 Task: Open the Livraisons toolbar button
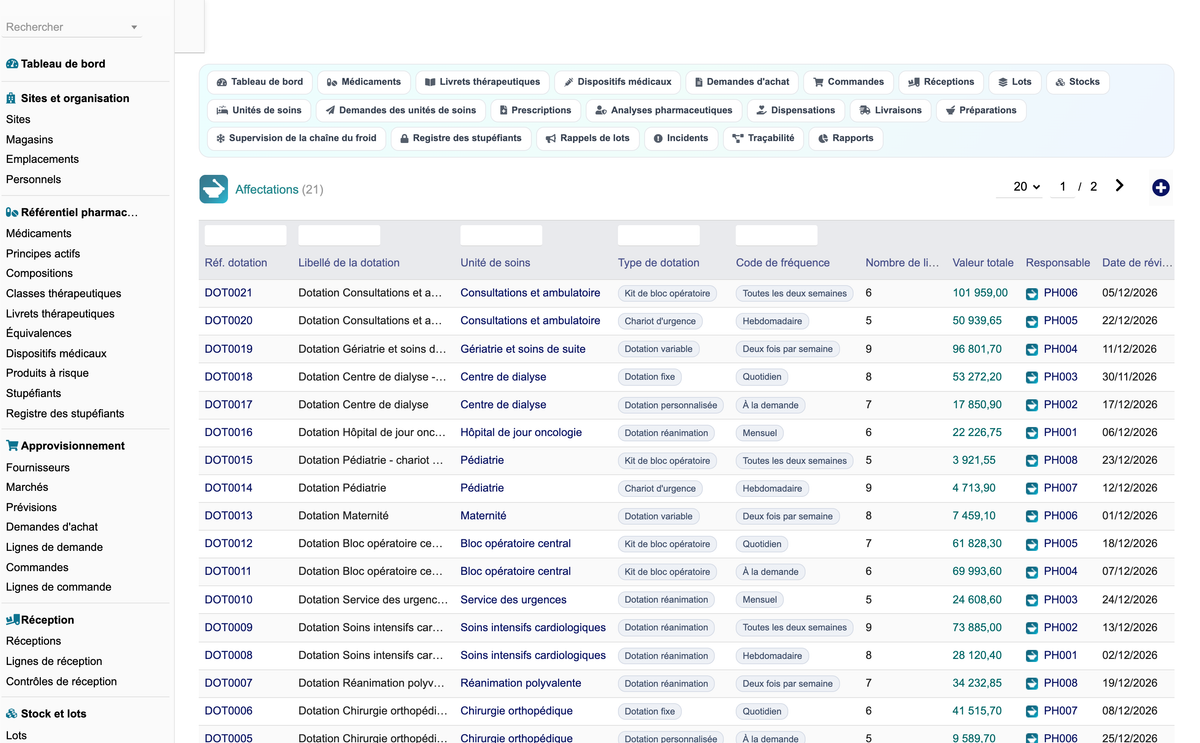click(890, 110)
